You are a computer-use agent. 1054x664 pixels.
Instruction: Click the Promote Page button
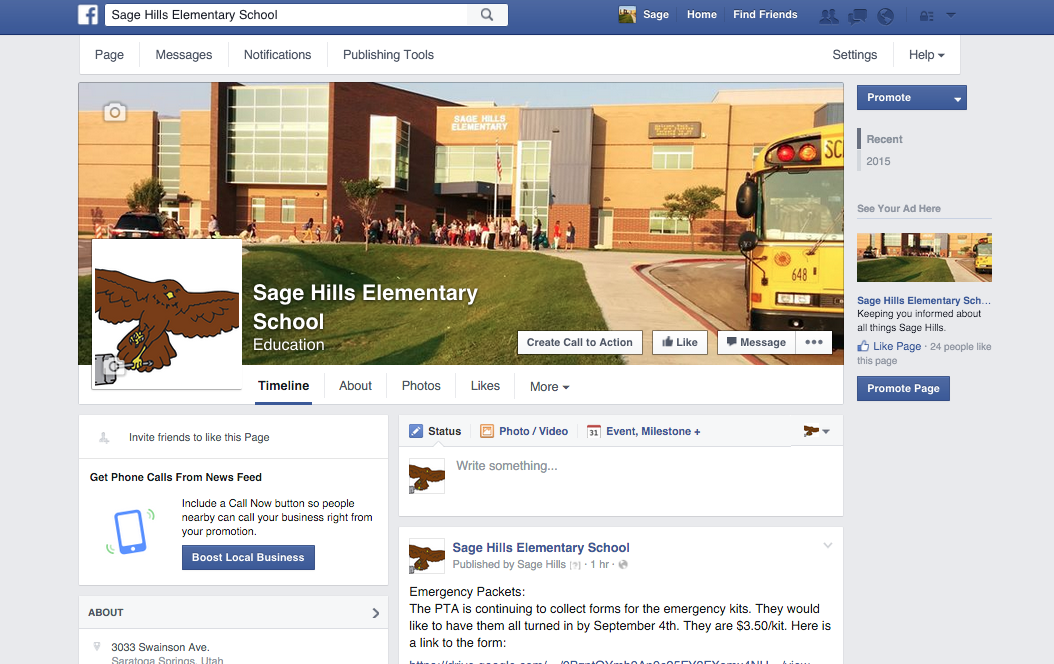click(903, 388)
